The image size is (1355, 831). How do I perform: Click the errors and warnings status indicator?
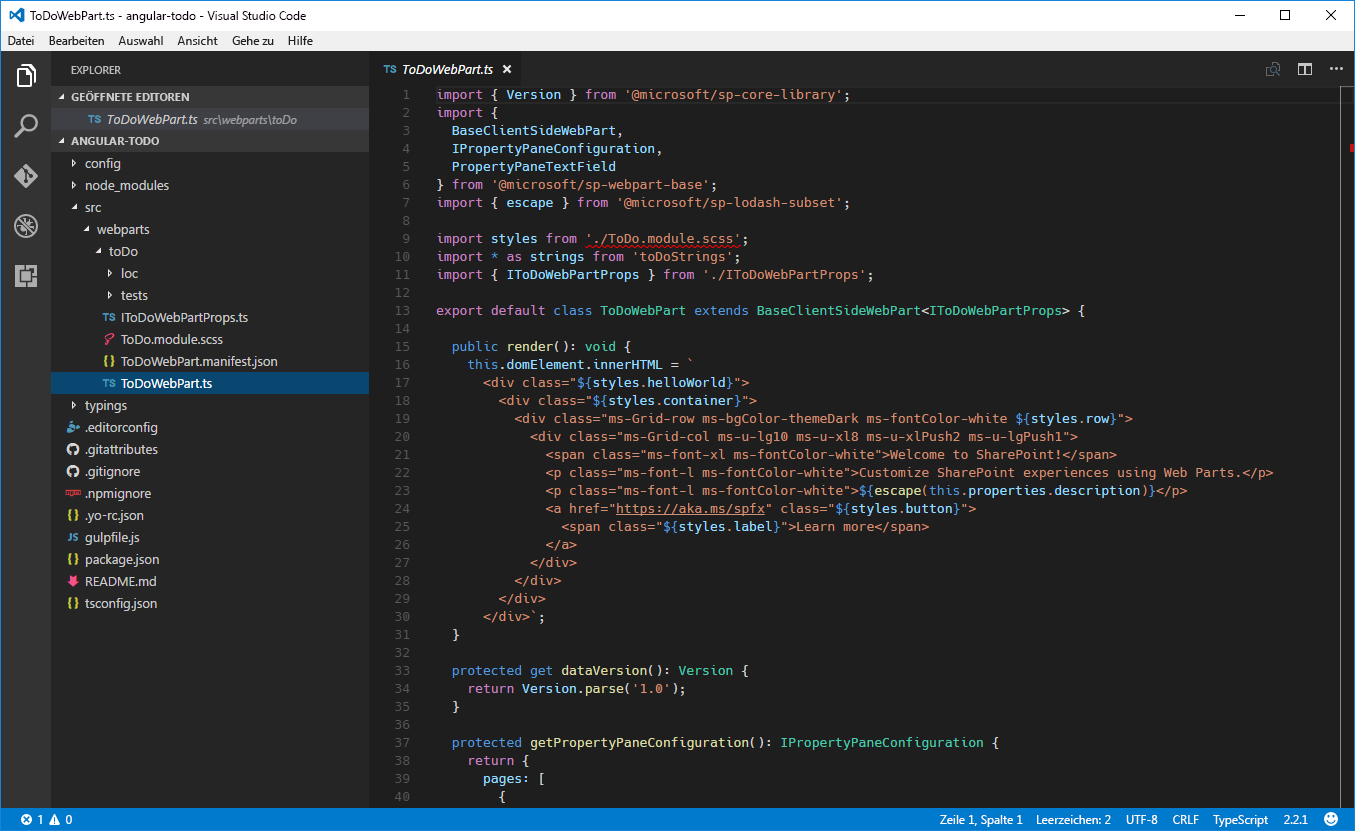46,819
